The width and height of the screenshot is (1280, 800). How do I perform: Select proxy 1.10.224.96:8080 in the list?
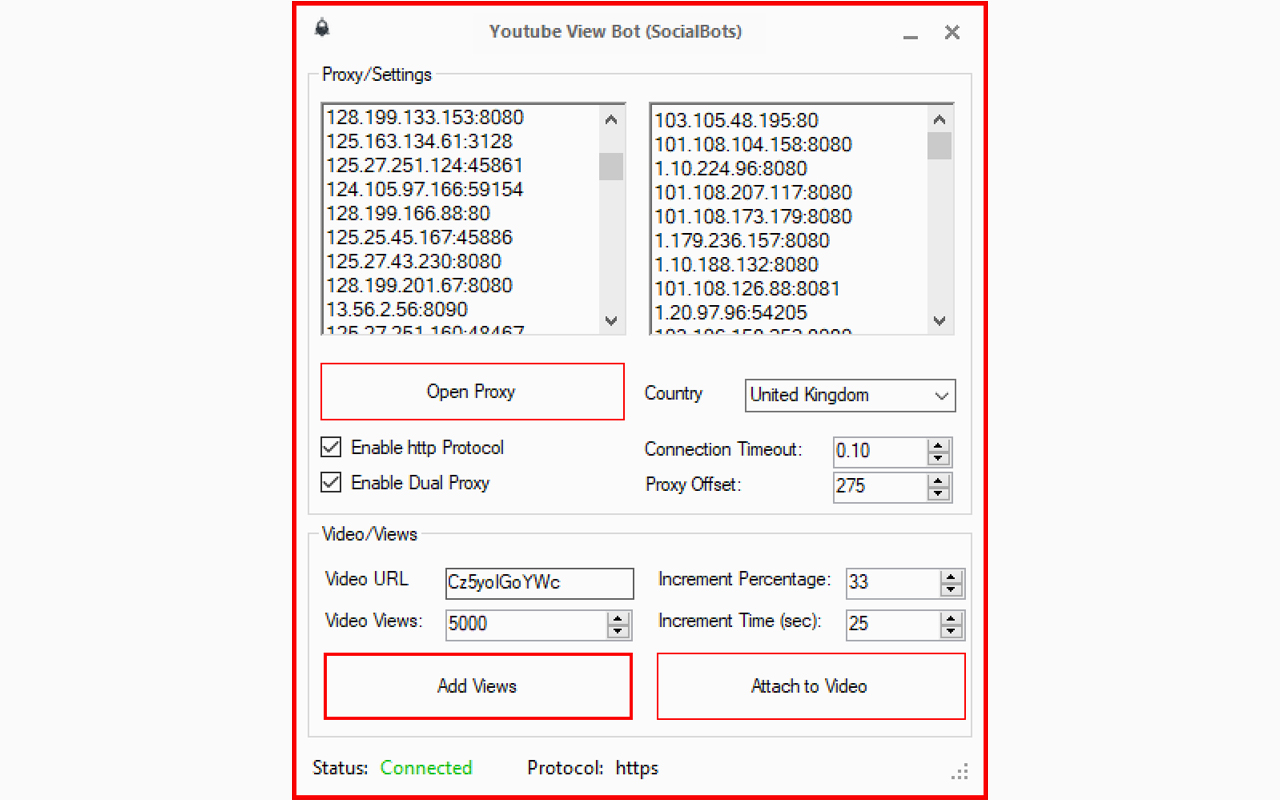pyautogui.click(x=731, y=169)
